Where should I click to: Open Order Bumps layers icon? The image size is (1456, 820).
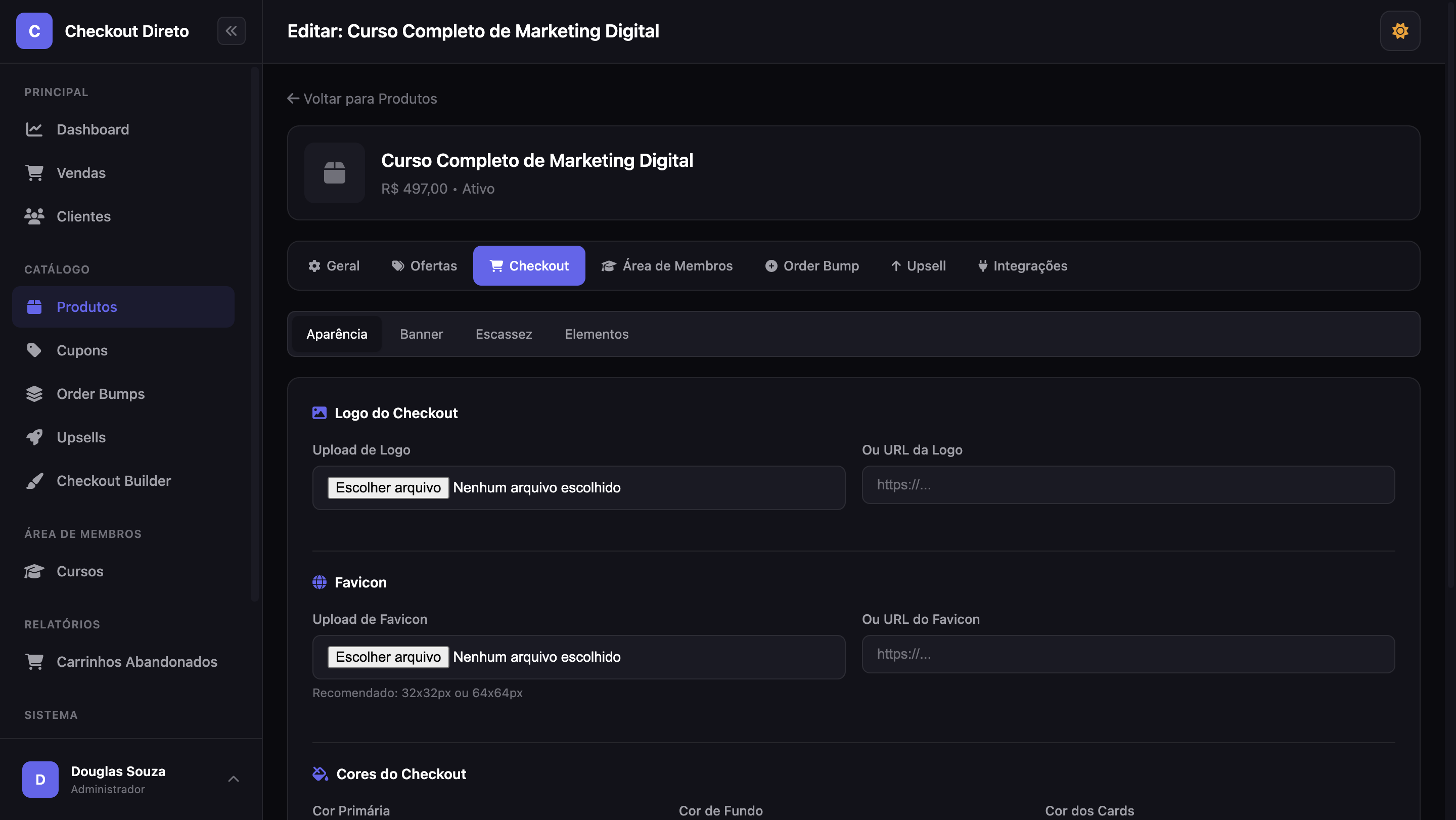[34, 394]
